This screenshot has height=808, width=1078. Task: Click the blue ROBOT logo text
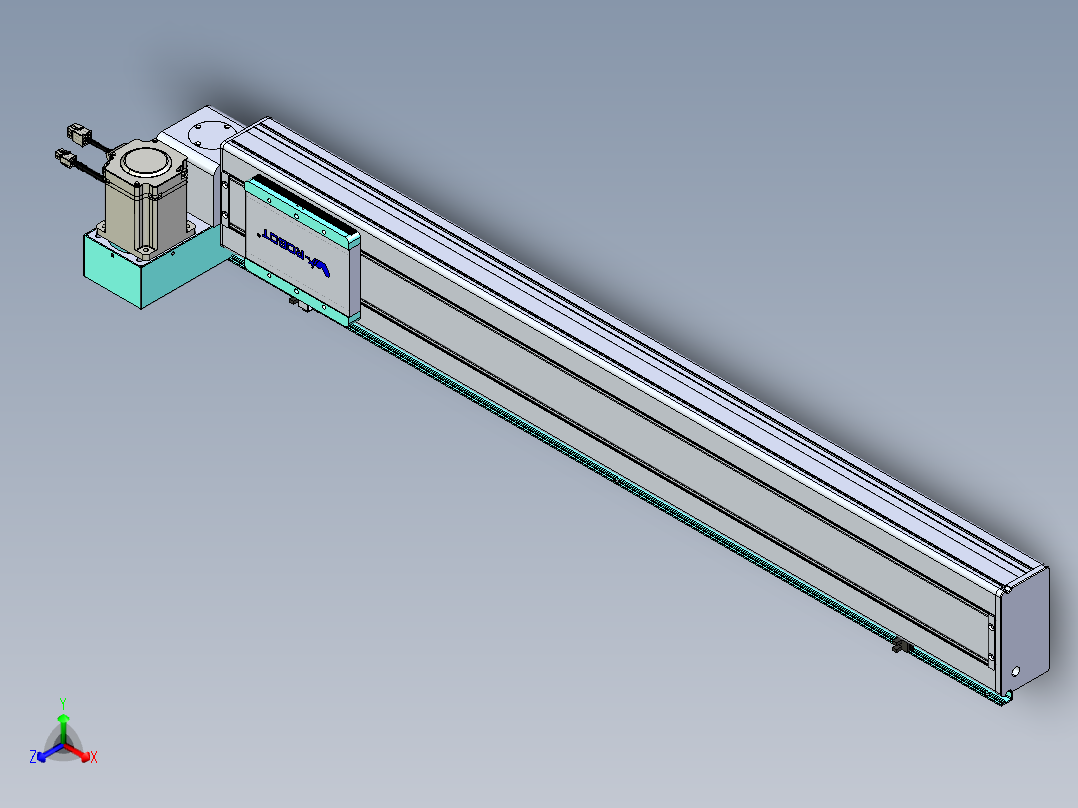(294, 253)
